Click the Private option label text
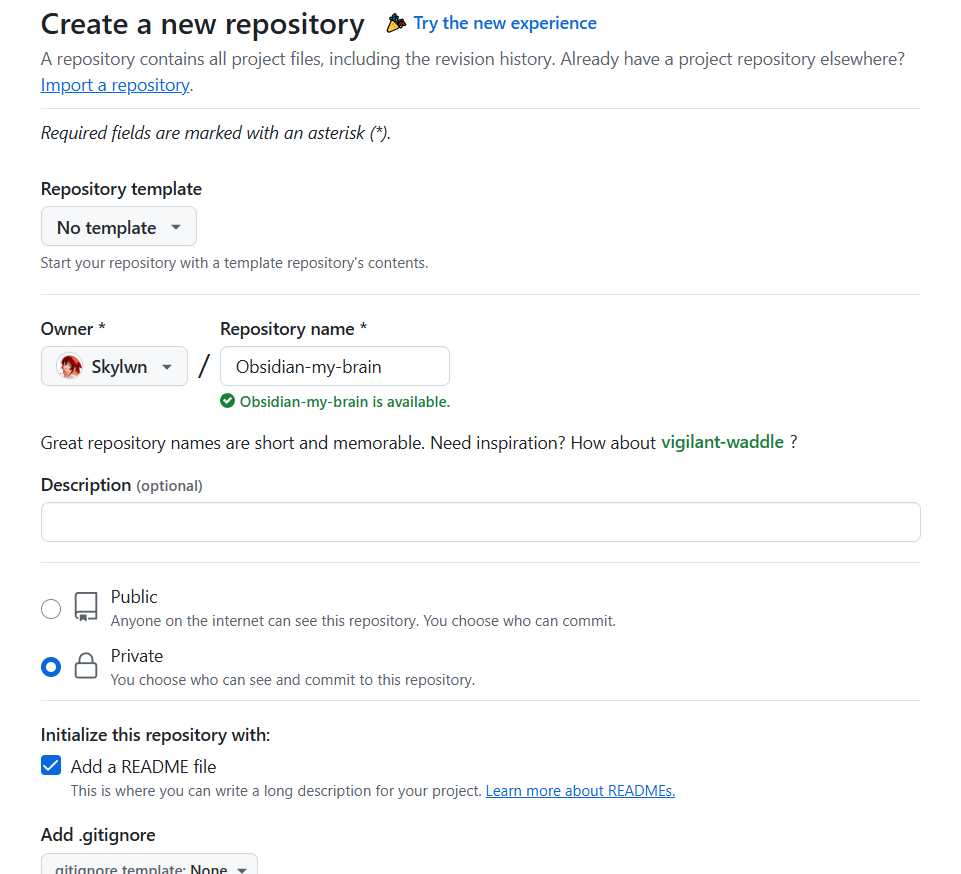This screenshot has height=874, width=961. coord(137,656)
